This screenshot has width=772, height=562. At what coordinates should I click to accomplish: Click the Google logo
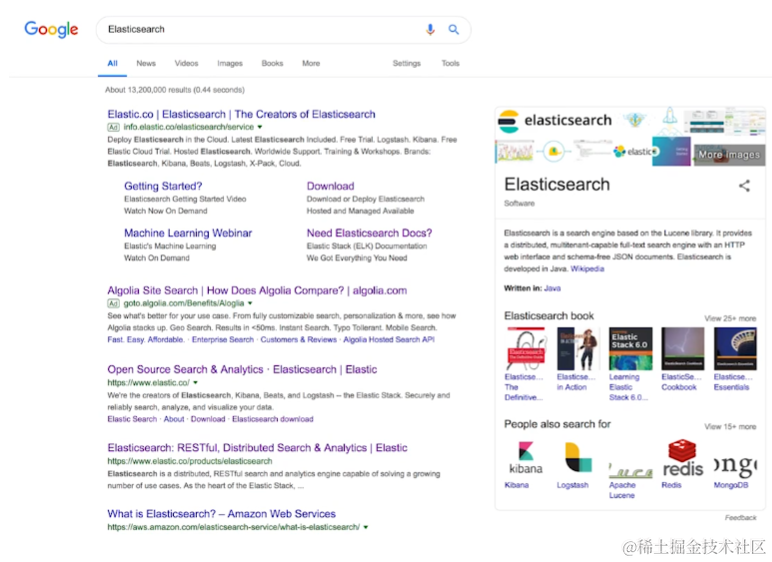(x=51, y=30)
